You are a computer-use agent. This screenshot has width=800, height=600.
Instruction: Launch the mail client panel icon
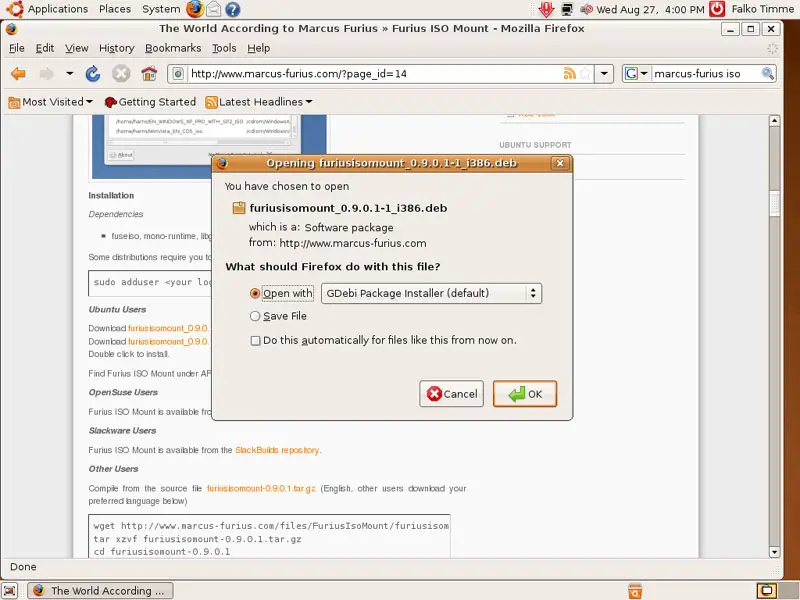click(214, 9)
